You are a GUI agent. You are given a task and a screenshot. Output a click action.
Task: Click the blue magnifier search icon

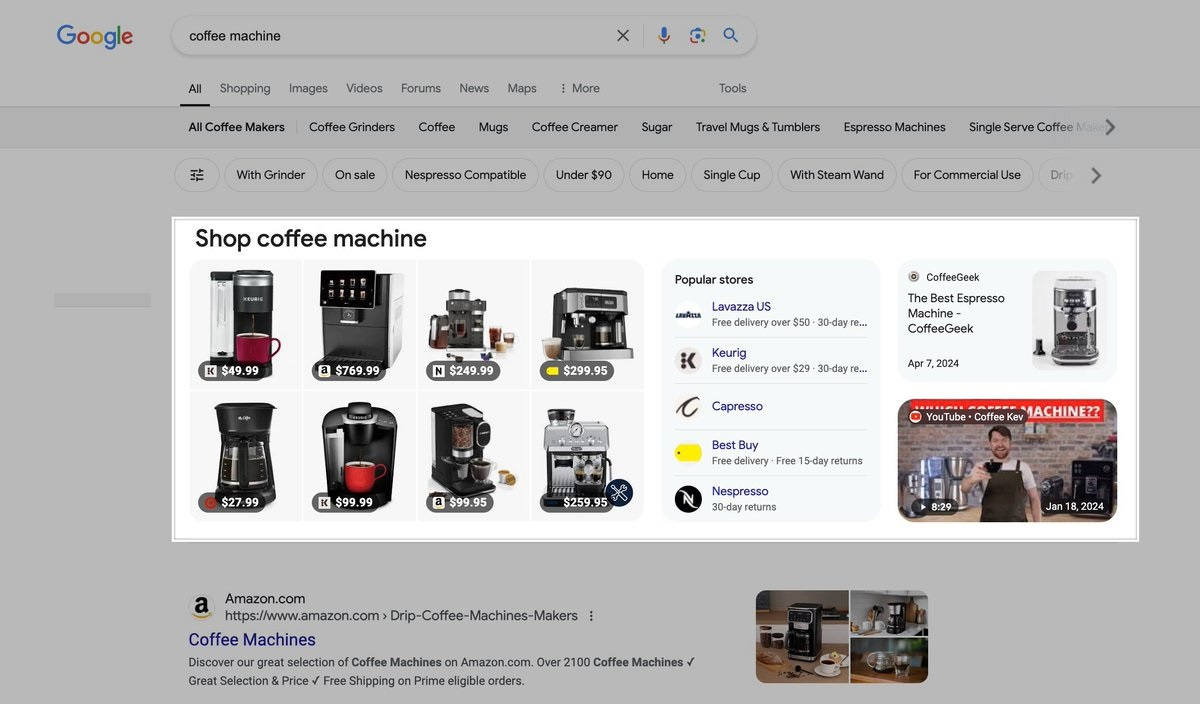coord(731,35)
